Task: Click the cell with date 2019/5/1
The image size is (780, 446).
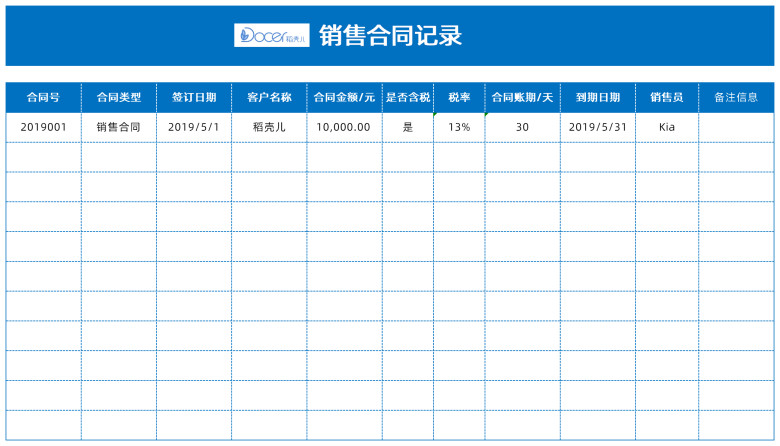Action: (194, 127)
